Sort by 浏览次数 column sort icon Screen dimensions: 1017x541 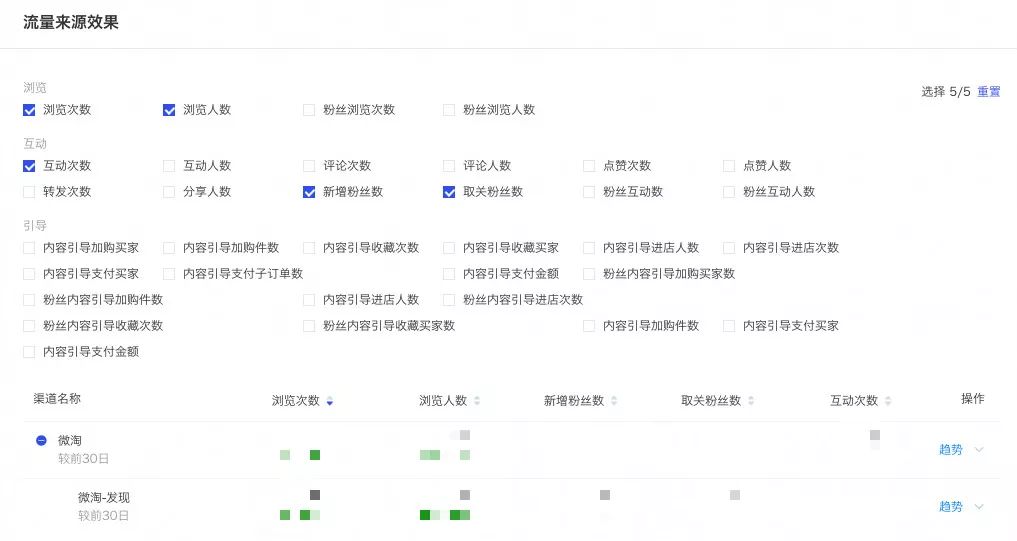click(329, 401)
